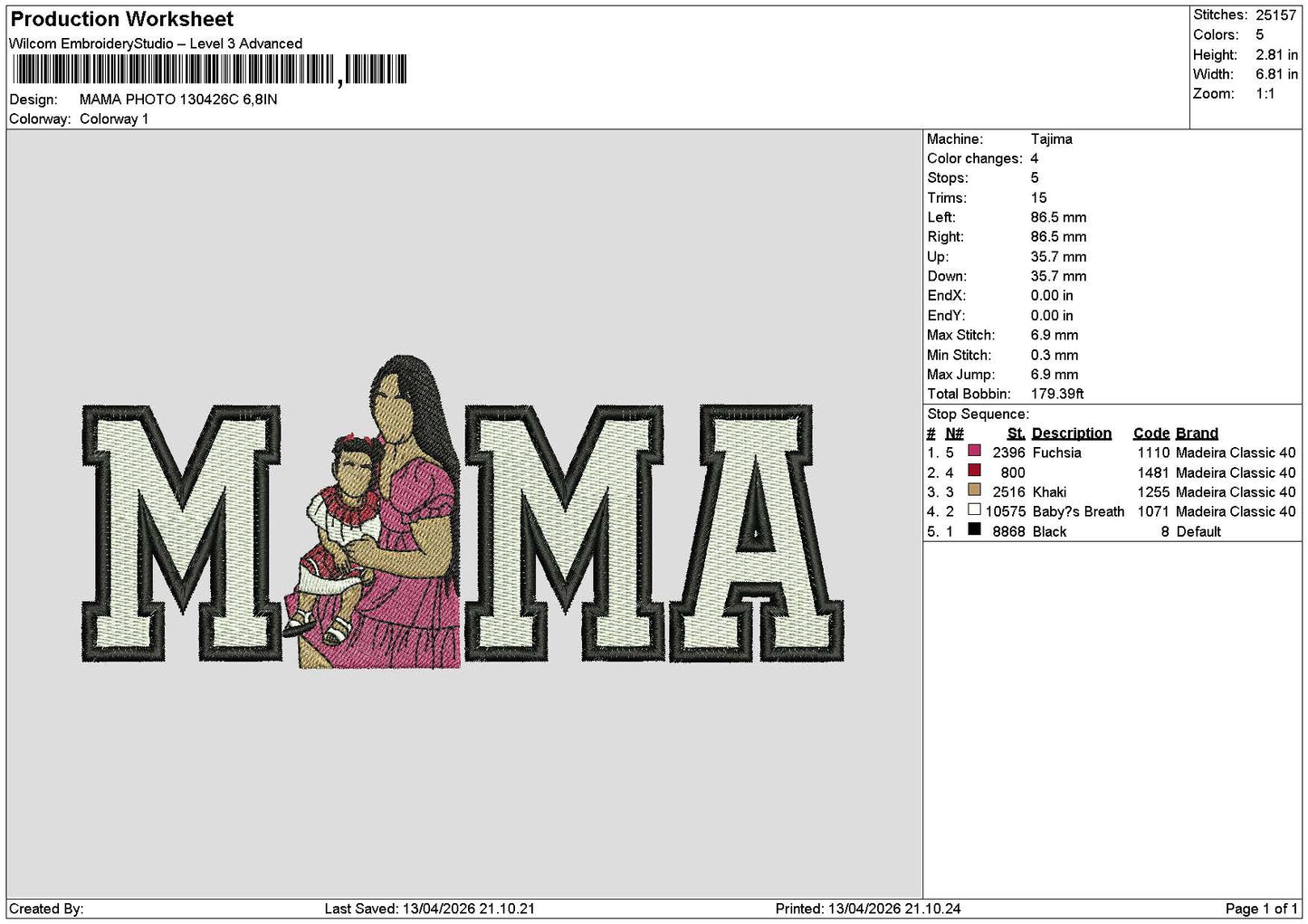
Task: Click the 'Brand' column header
Action: 1197,433
